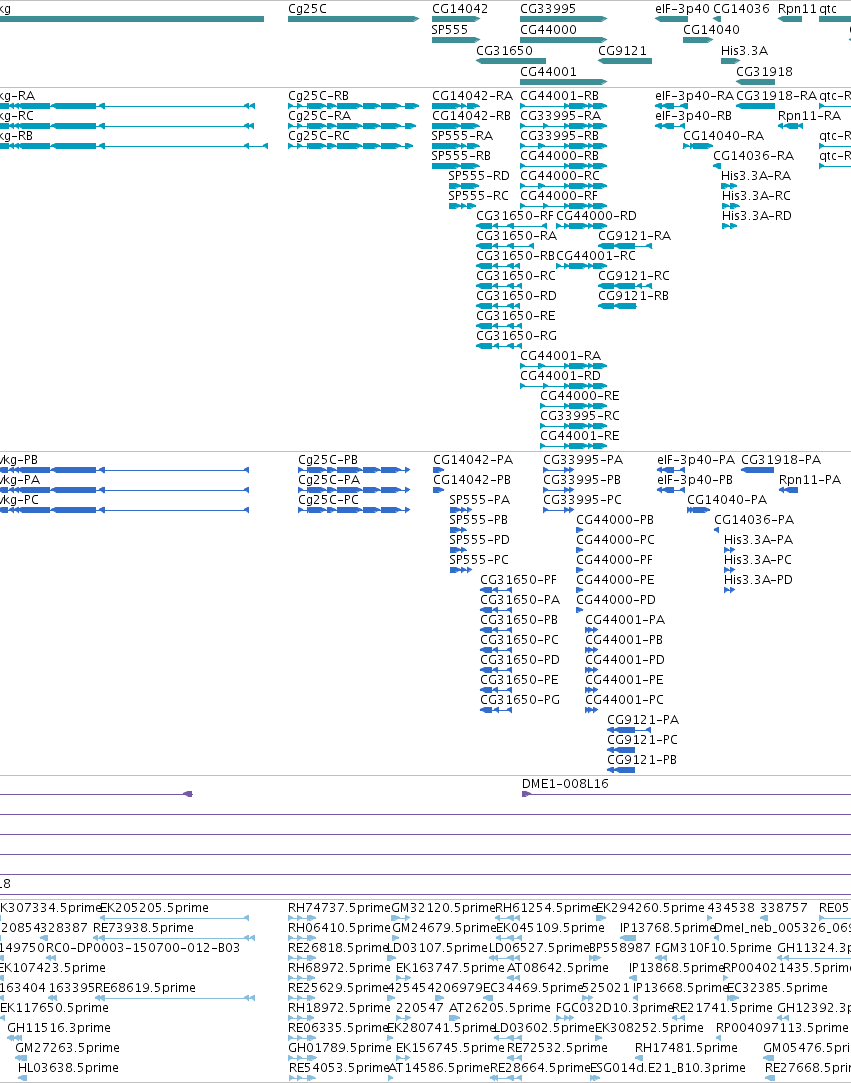Select transcript CG44000-RD
This screenshot has height=1083, width=851.
[x=582, y=226]
